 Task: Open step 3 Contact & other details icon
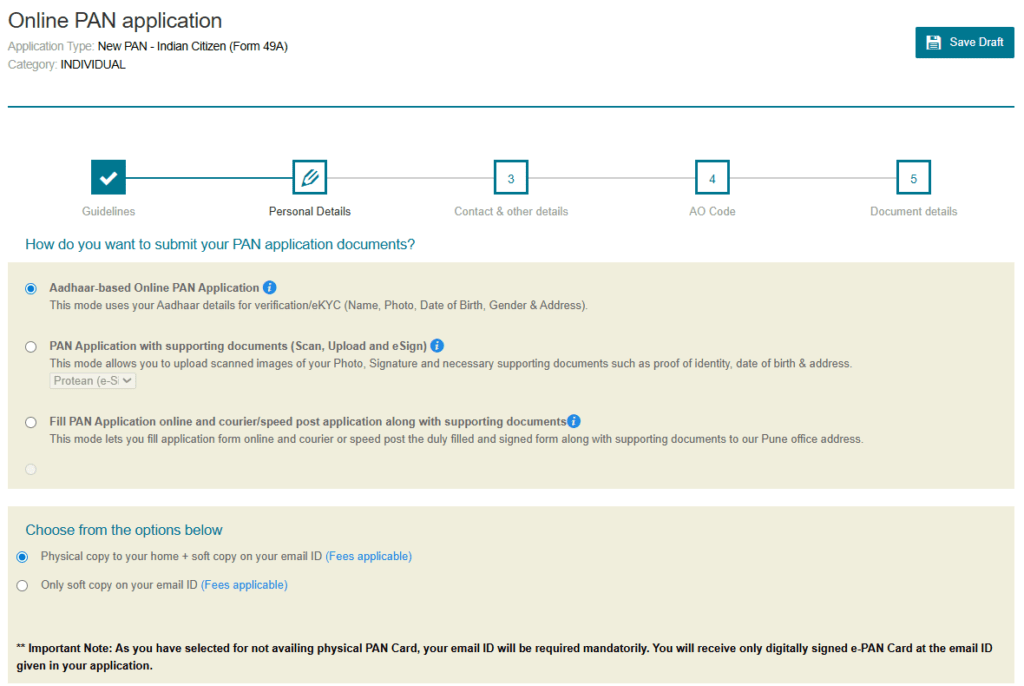click(x=511, y=177)
